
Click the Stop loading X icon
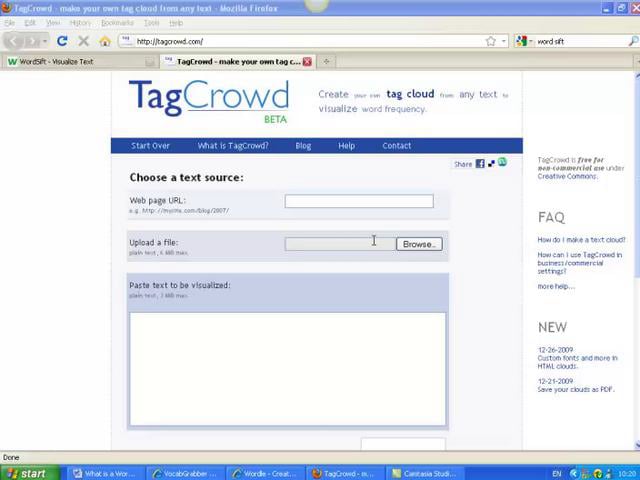click(x=83, y=41)
